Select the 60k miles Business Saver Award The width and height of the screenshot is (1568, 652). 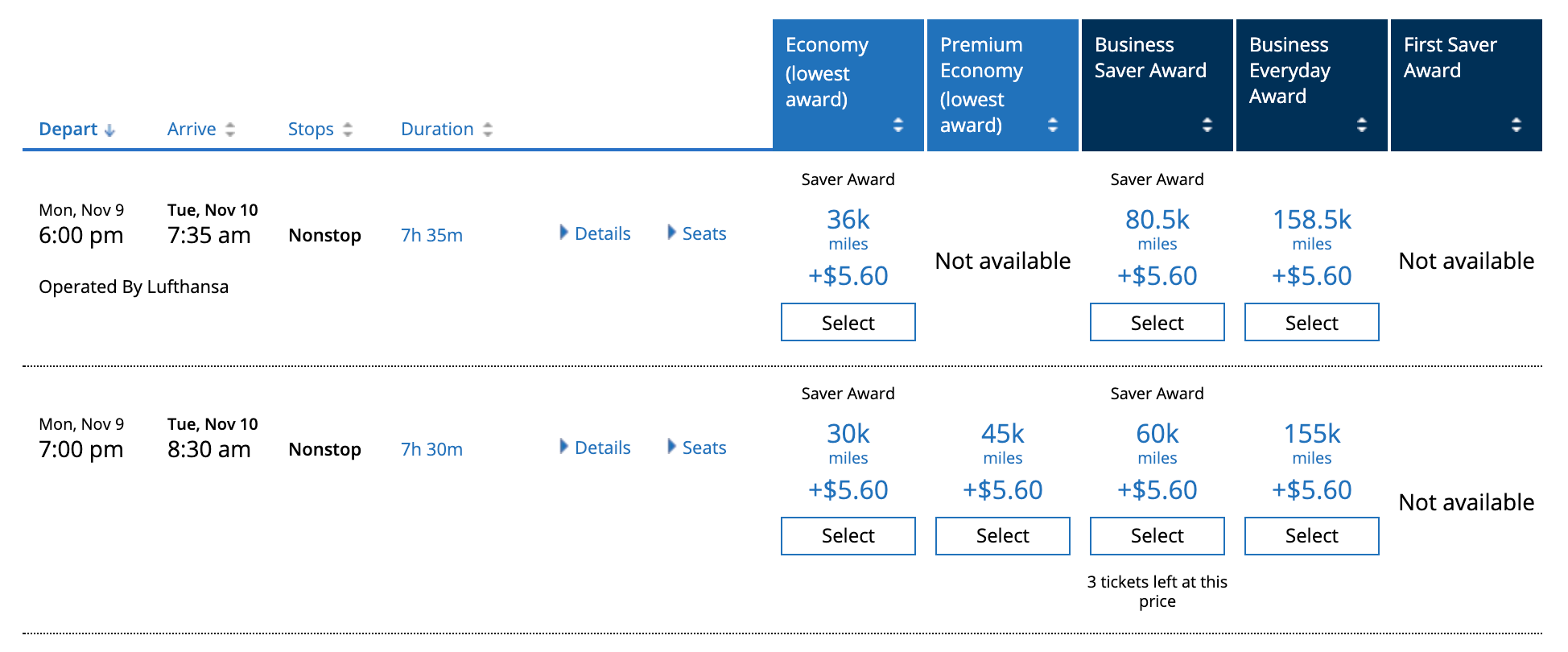1157,535
